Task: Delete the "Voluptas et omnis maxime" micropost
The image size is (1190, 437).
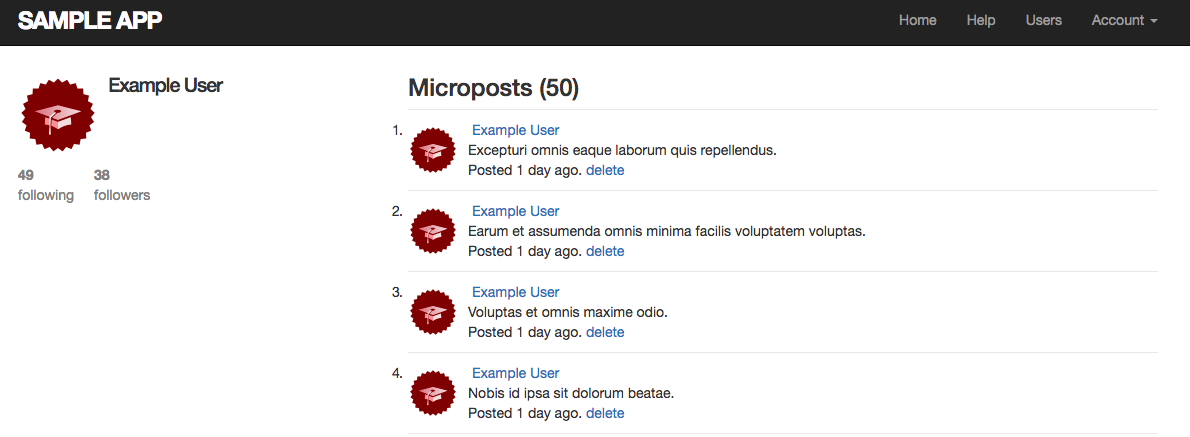Action: pyautogui.click(x=605, y=332)
